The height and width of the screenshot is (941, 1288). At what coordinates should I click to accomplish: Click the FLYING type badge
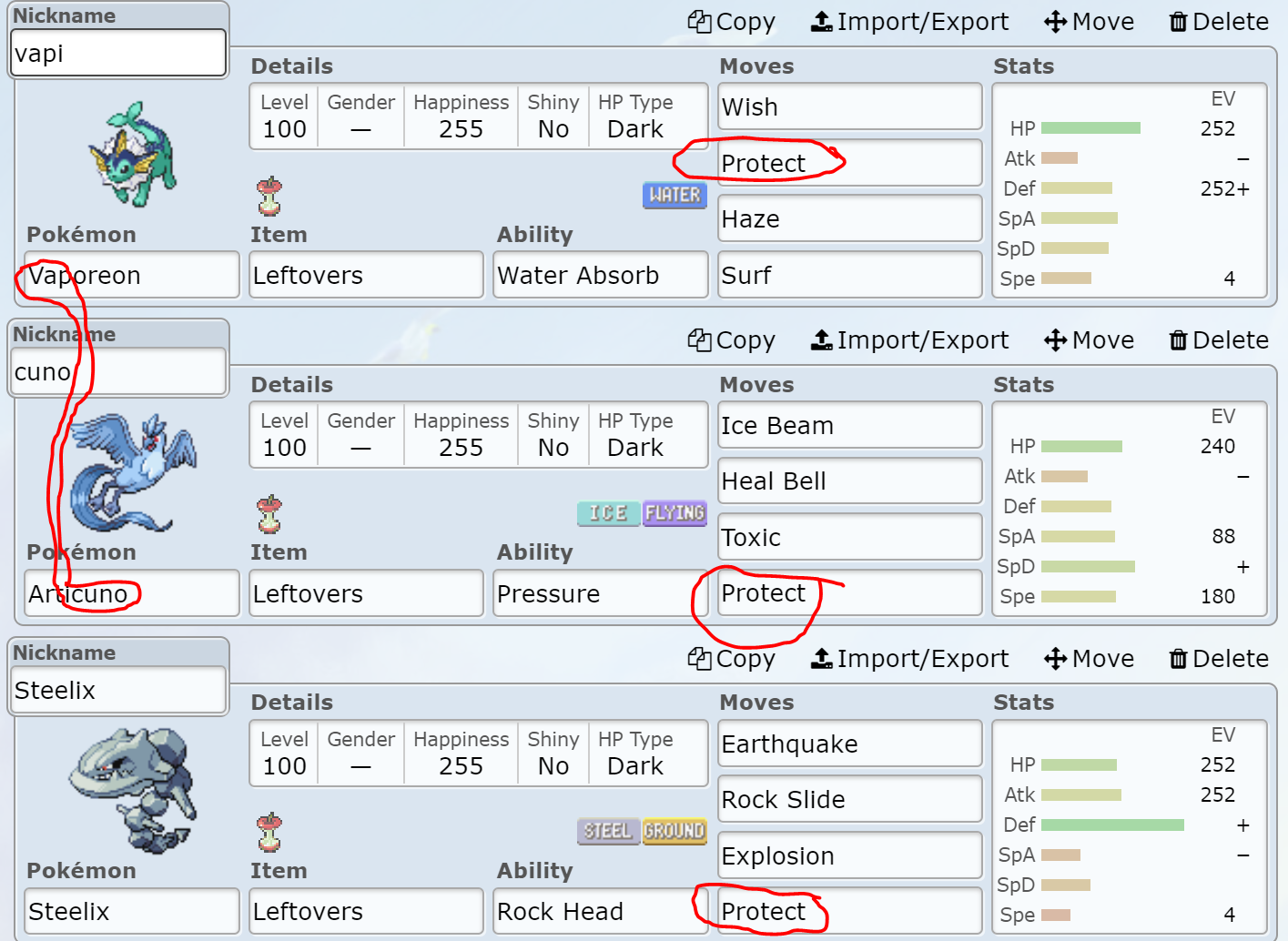click(674, 513)
